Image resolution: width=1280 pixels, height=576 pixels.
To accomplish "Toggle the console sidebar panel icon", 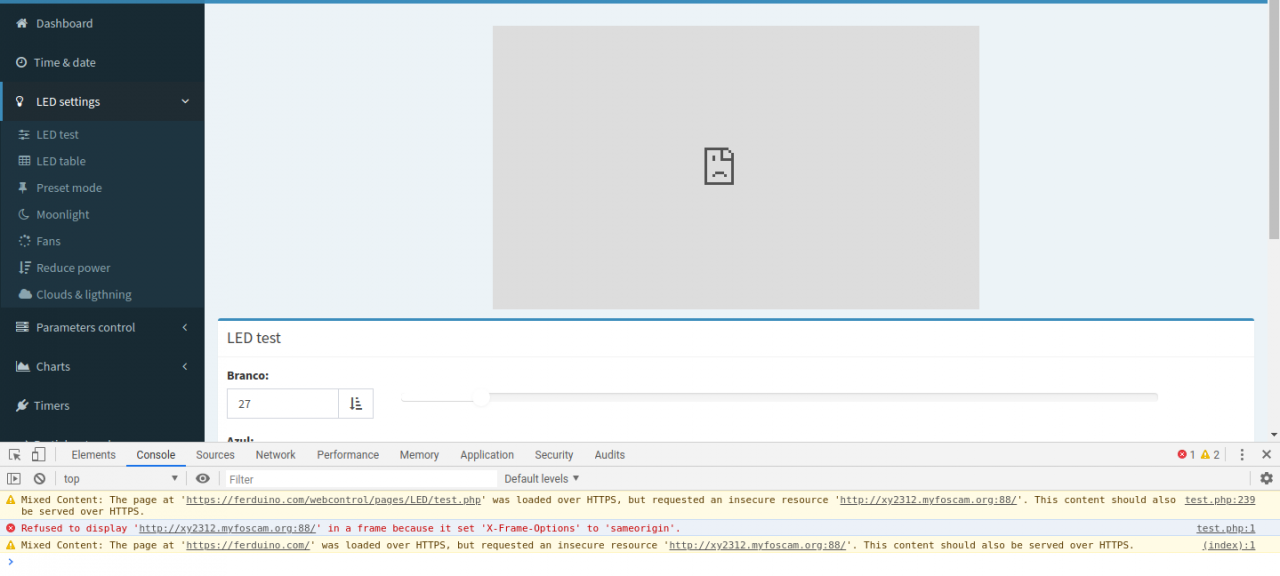I will click(x=14, y=479).
